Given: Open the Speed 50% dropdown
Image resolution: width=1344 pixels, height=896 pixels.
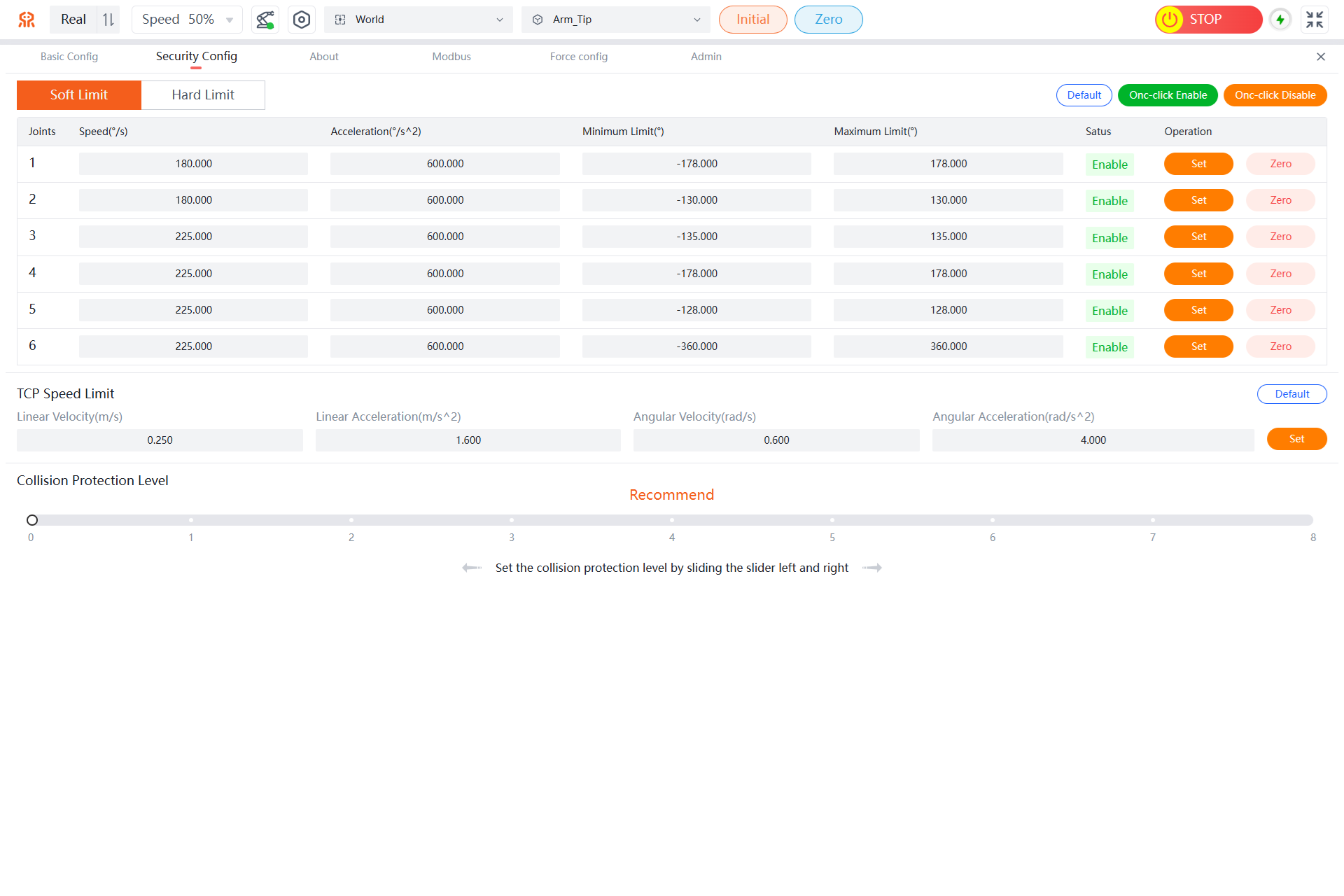Looking at the screenshot, I should tap(187, 20).
